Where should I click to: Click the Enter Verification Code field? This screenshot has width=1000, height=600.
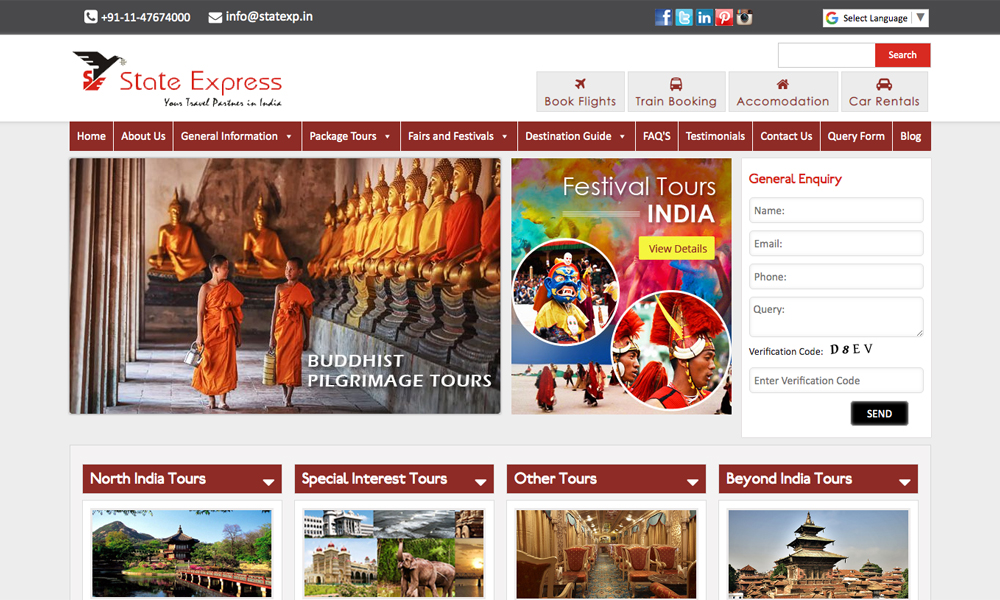point(836,380)
